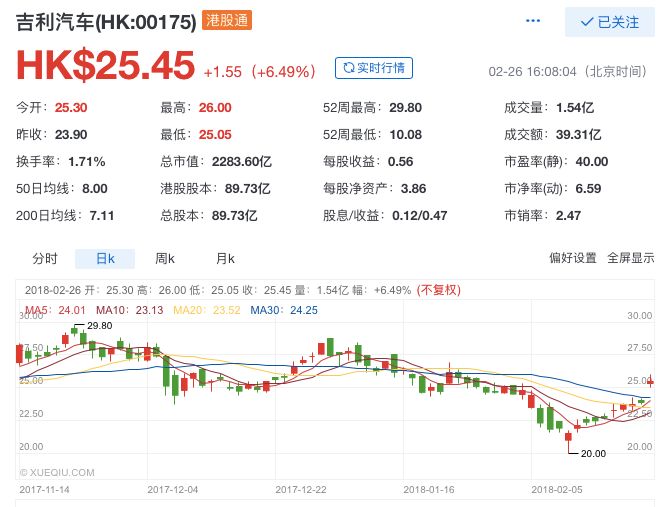Select the 港股股本 value 89.73亿
671x507 pixels.
tap(248, 188)
